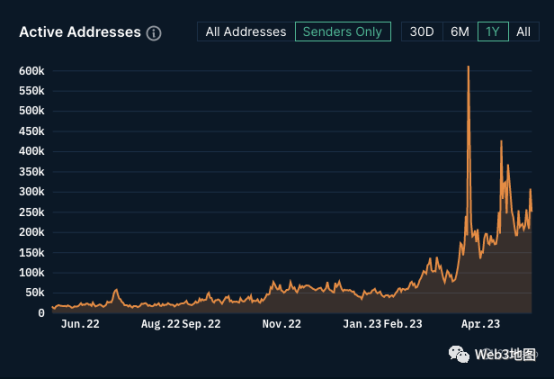Click the 600k y-axis label
The image size is (554, 379).
coord(31,71)
